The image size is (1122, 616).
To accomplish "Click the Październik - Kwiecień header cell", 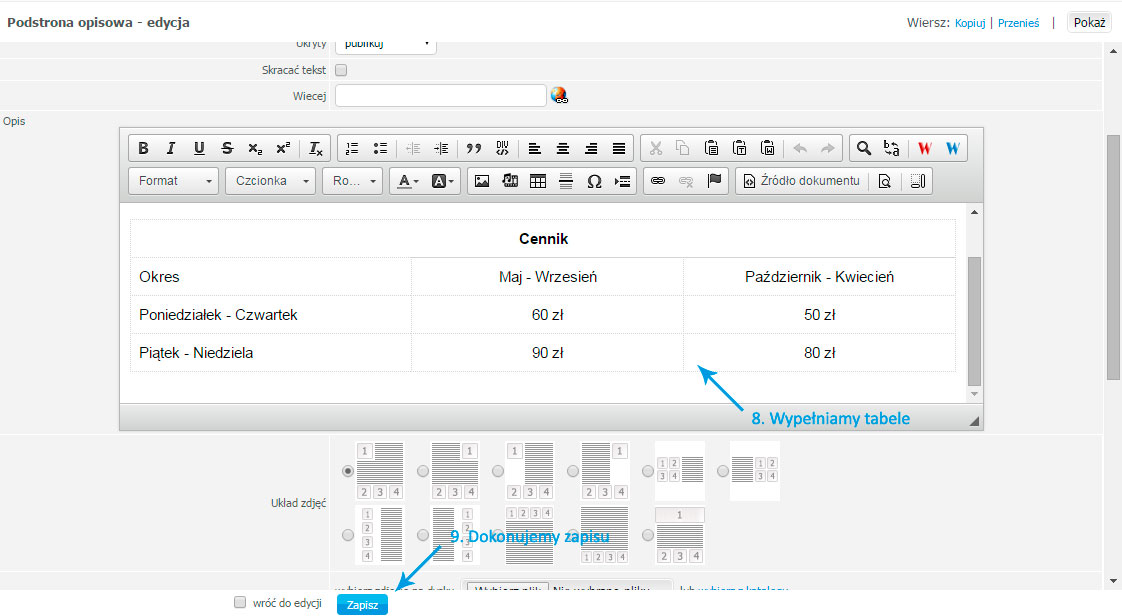I will pyautogui.click(x=819, y=277).
